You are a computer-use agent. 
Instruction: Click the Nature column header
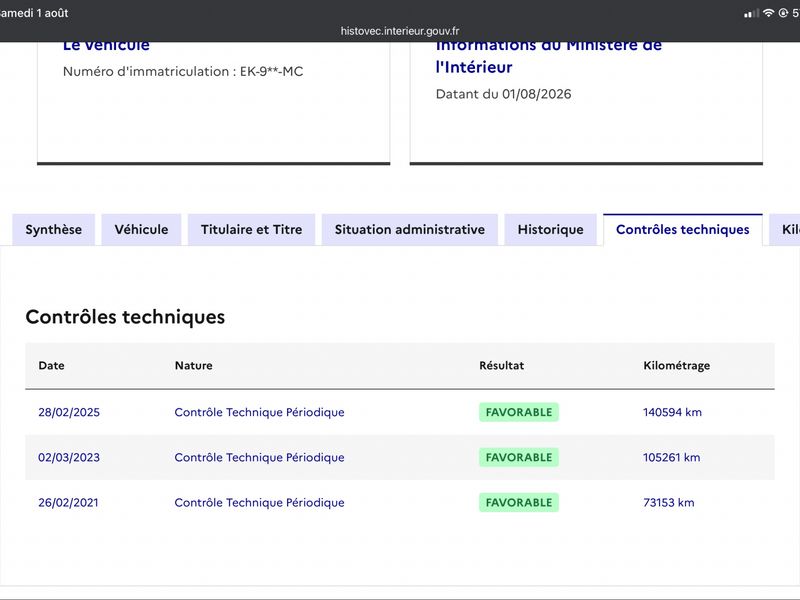coord(193,365)
